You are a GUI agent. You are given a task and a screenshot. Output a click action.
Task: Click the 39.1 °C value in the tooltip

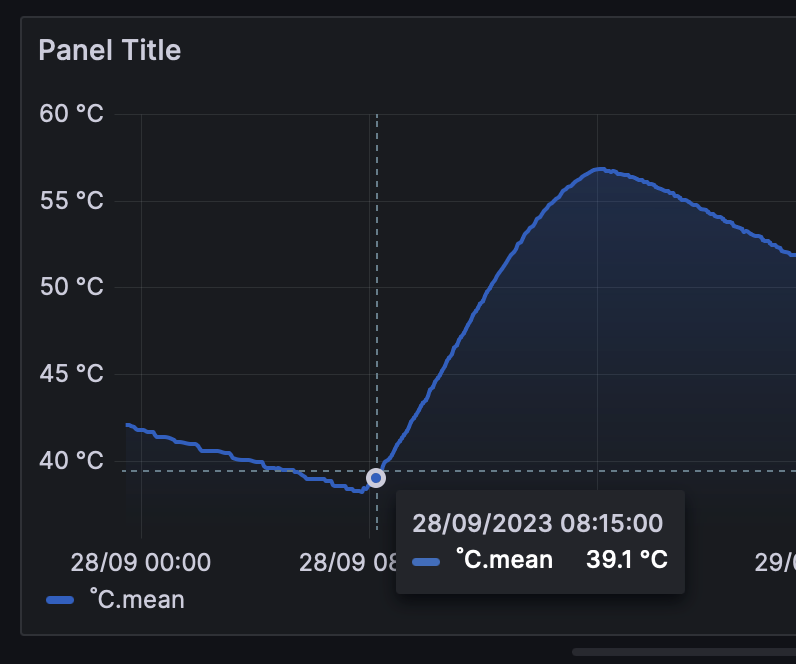coord(627,559)
